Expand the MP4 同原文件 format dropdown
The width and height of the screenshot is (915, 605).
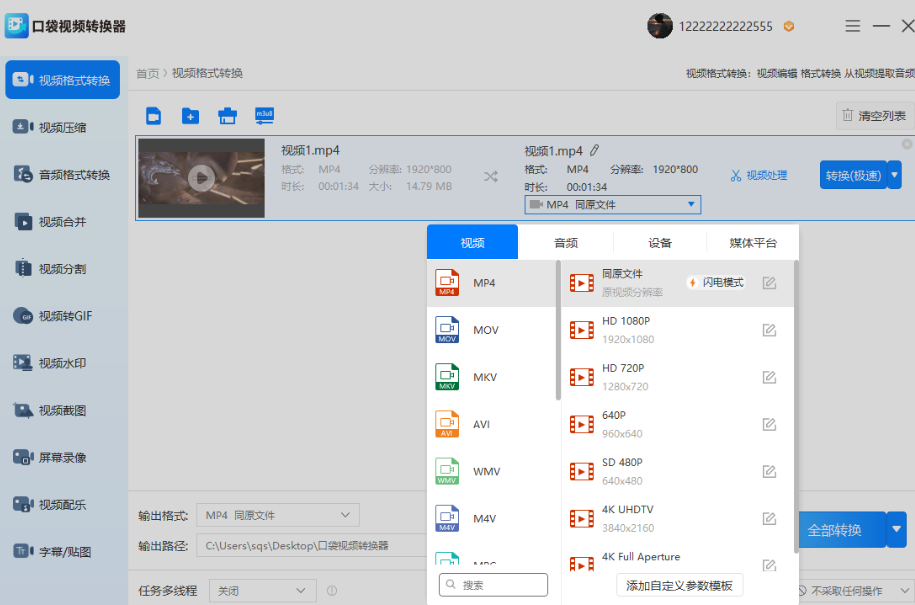tap(613, 205)
